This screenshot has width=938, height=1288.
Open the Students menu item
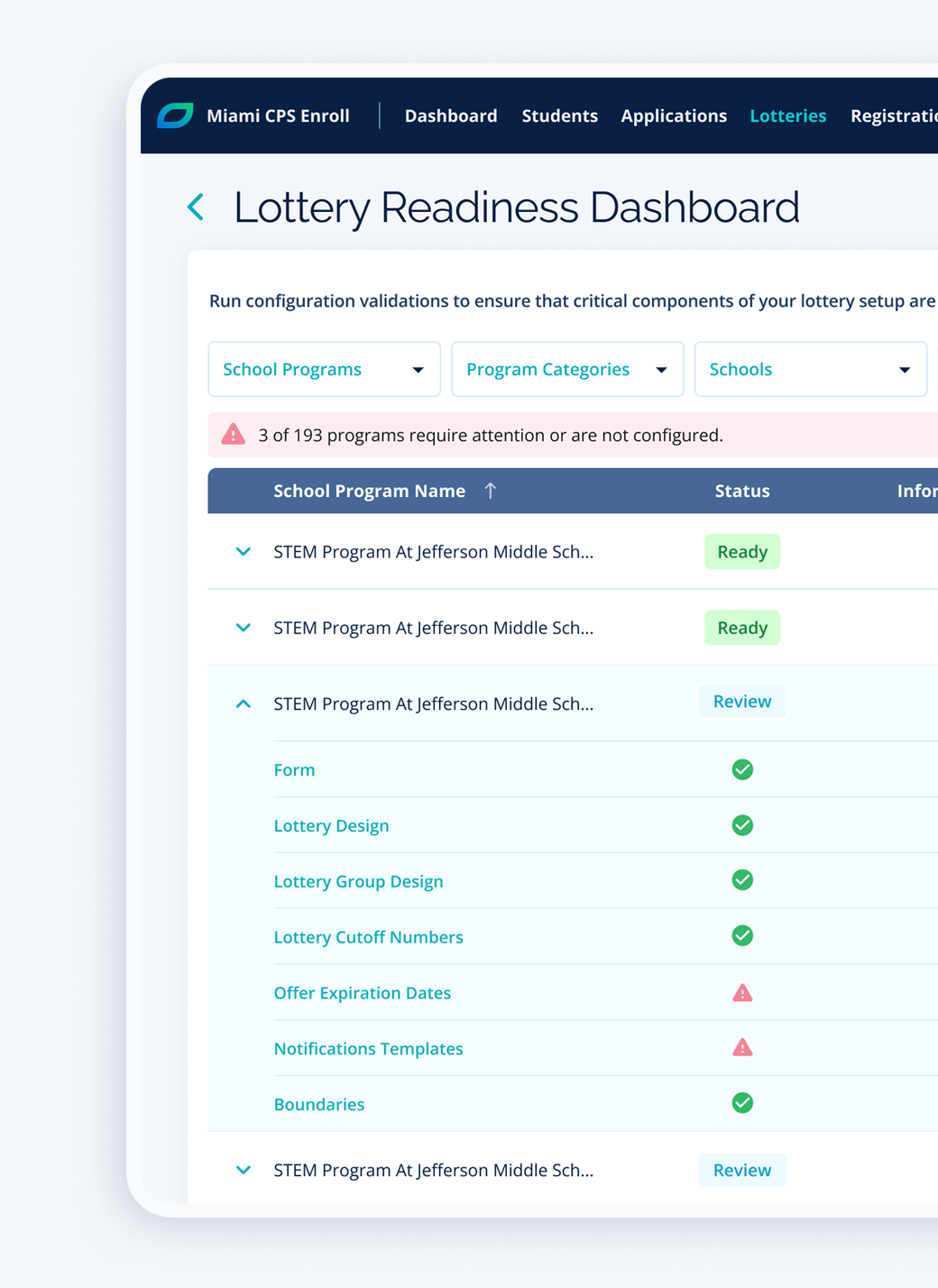560,115
